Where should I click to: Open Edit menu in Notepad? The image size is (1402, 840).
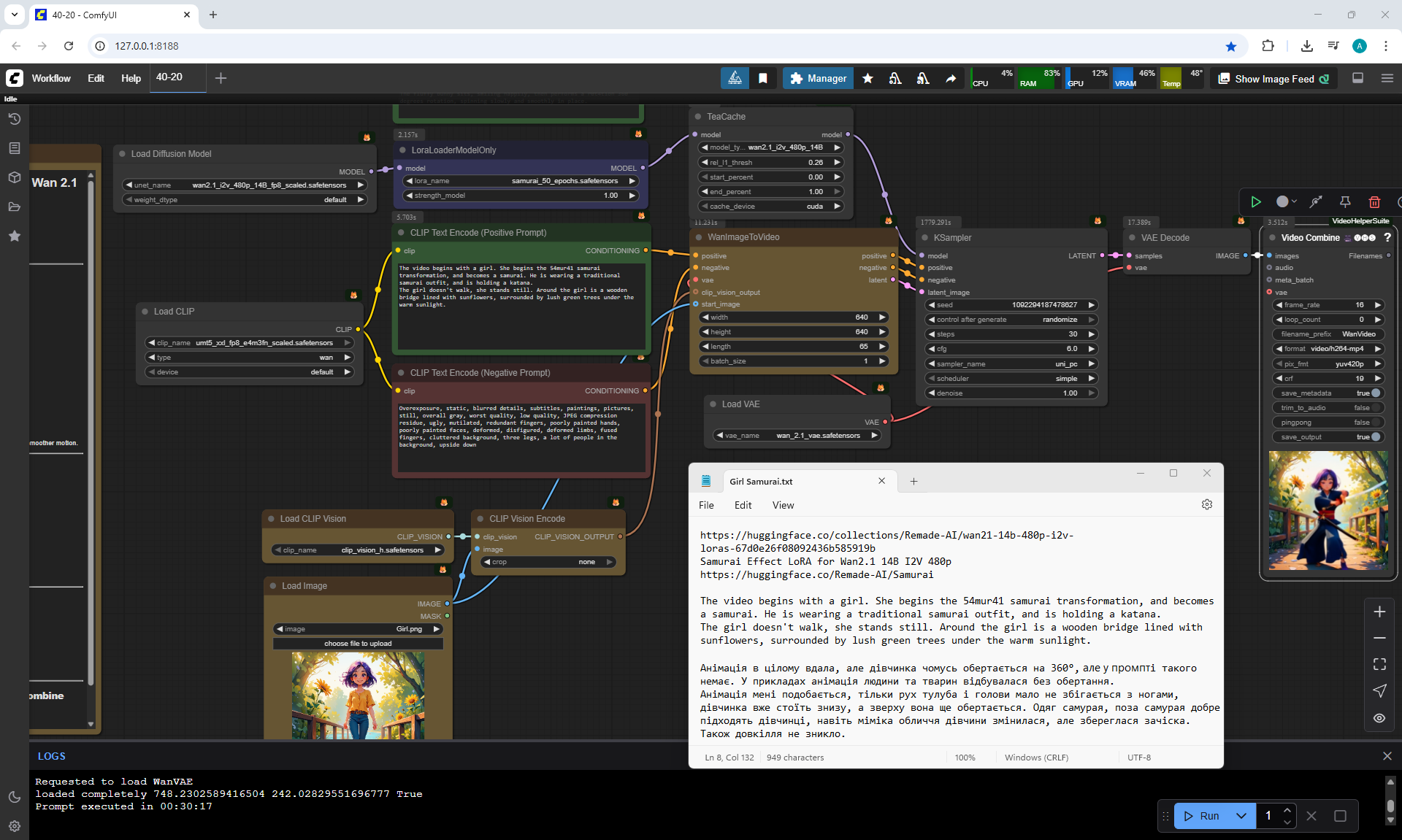click(743, 505)
